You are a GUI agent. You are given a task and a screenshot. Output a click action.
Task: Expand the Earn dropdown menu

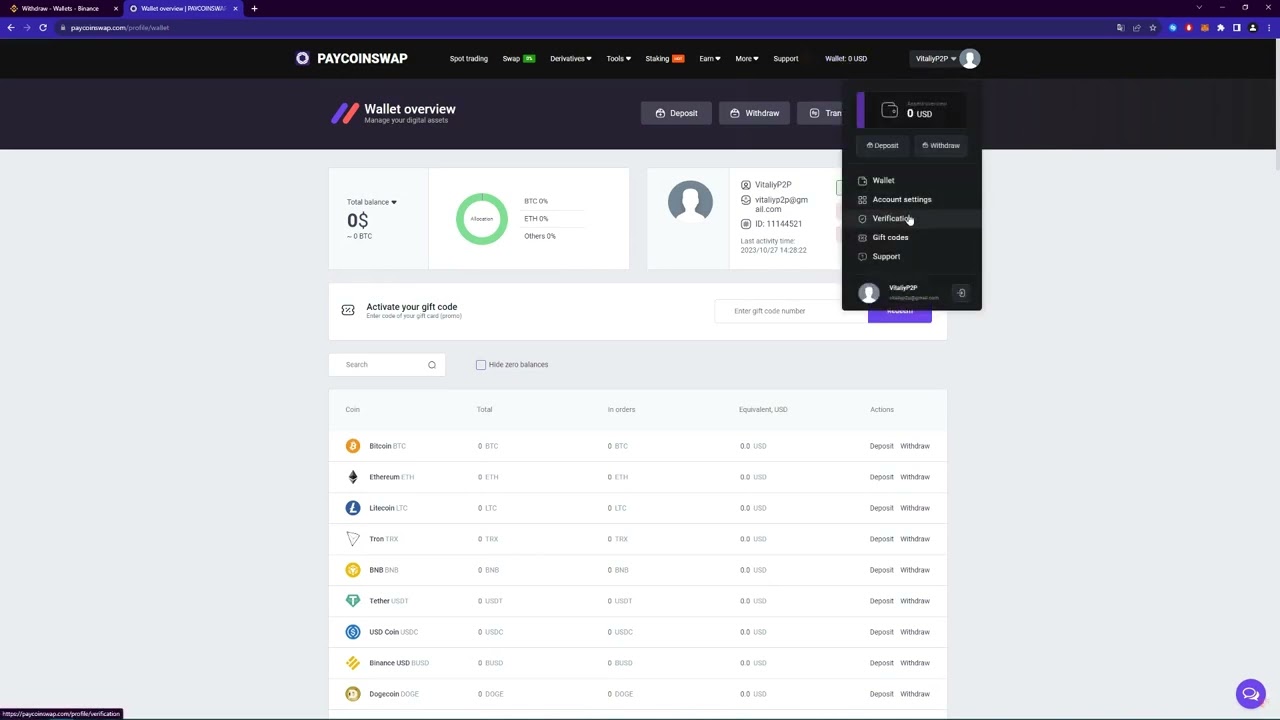click(709, 59)
